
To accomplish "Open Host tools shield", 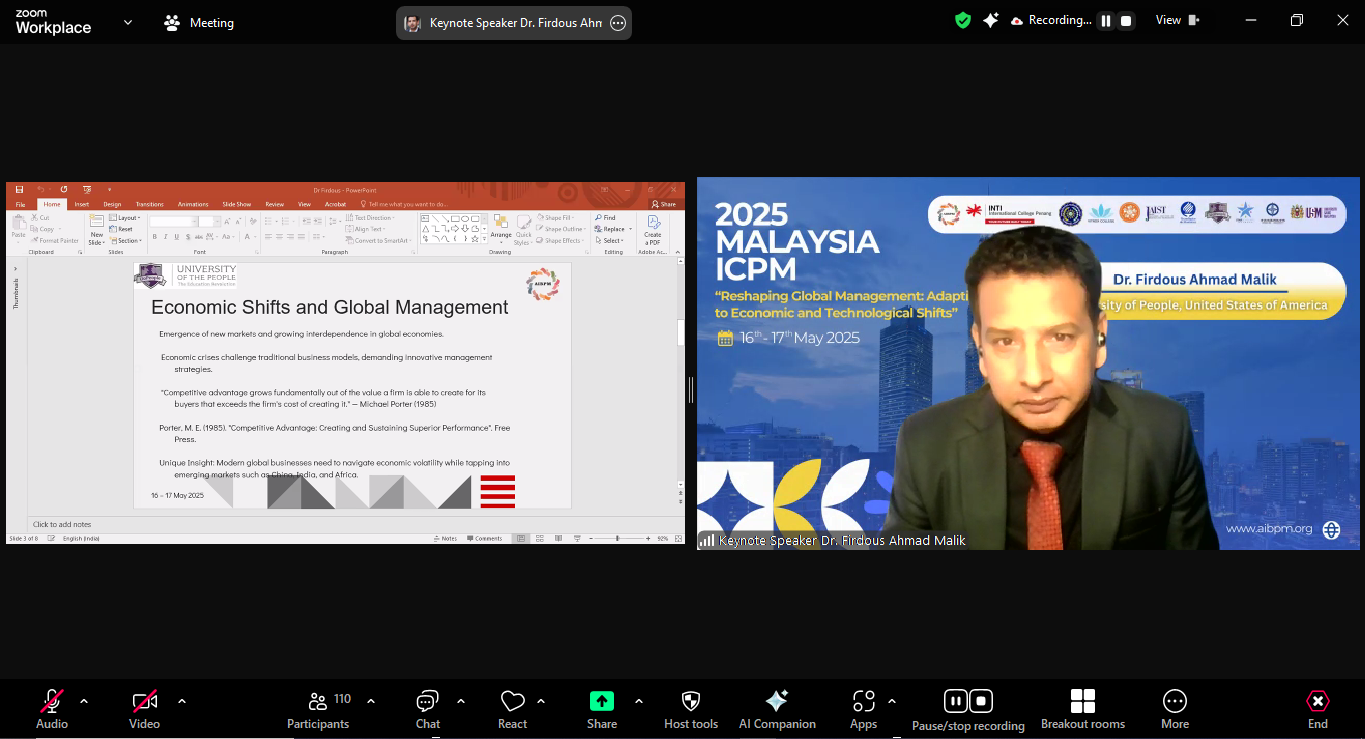I will [x=691, y=709].
